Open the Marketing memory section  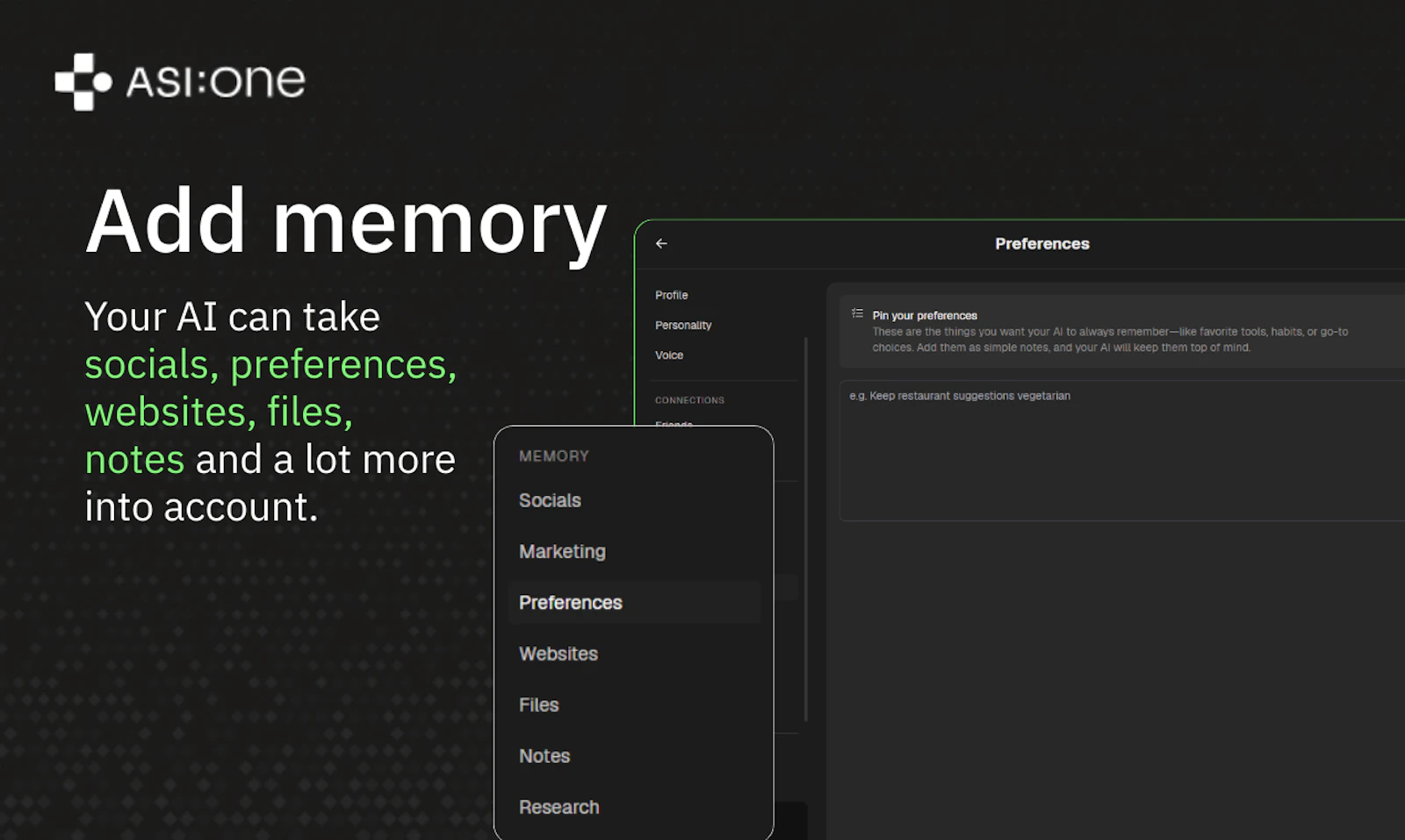(562, 551)
